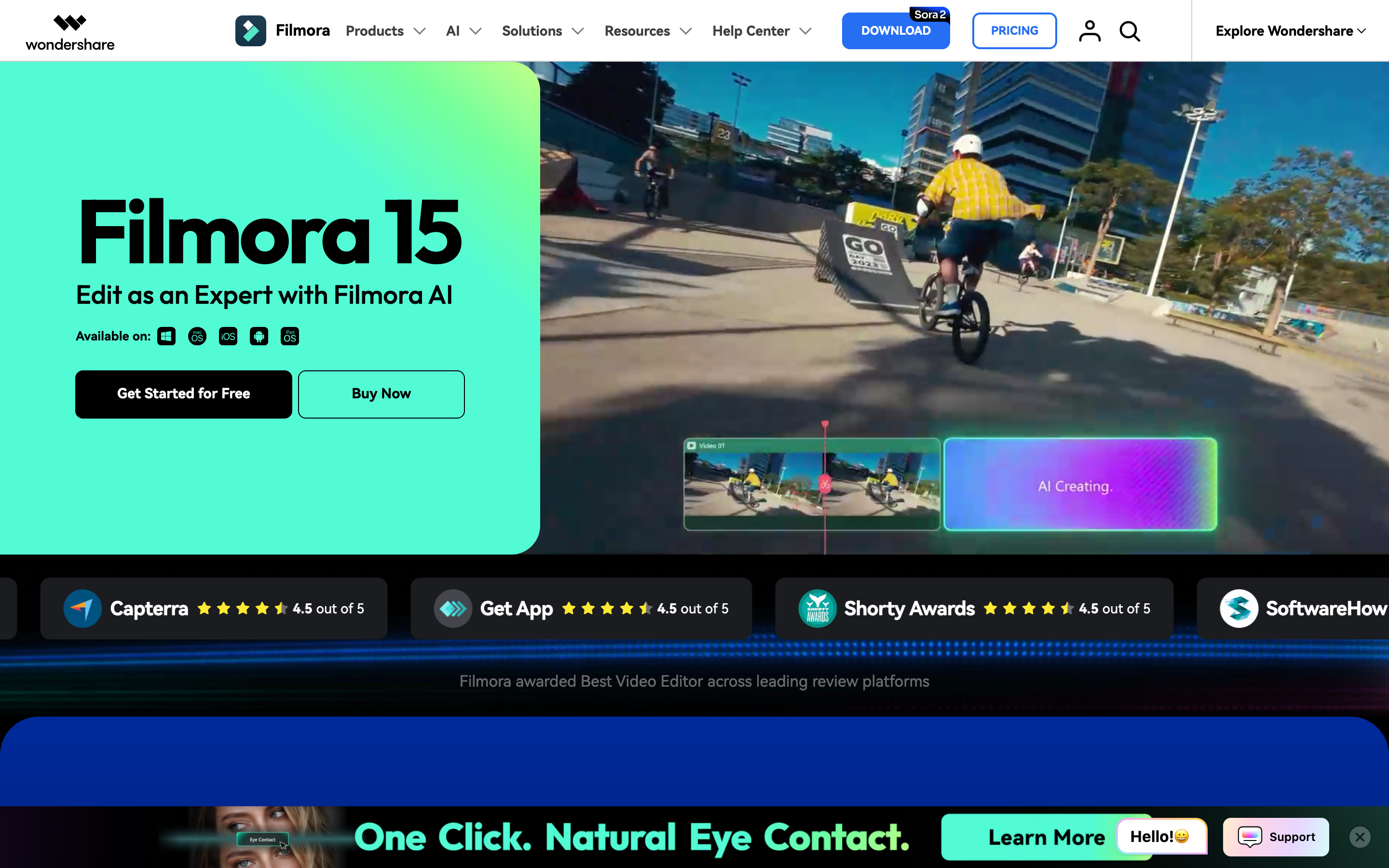Click the Capterra 4.5 star rating

(281, 609)
